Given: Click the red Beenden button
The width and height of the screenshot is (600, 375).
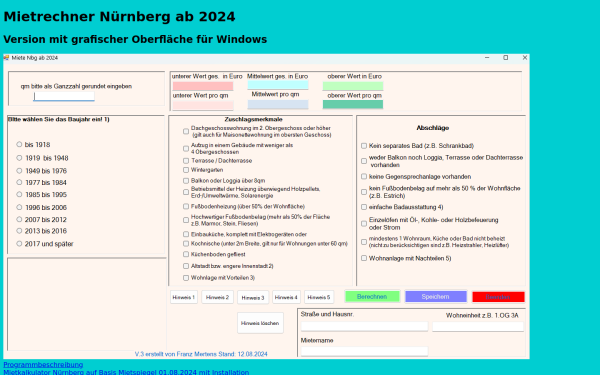Looking at the screenshot, I should (x=498, y=297).
